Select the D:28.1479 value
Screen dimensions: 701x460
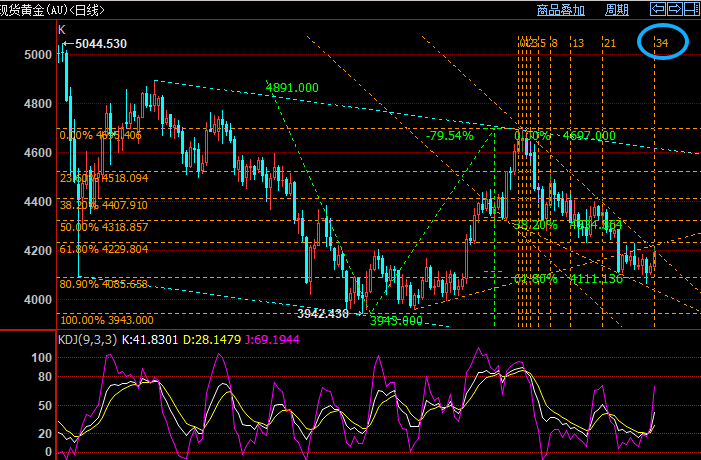click(x=212, y=340)
